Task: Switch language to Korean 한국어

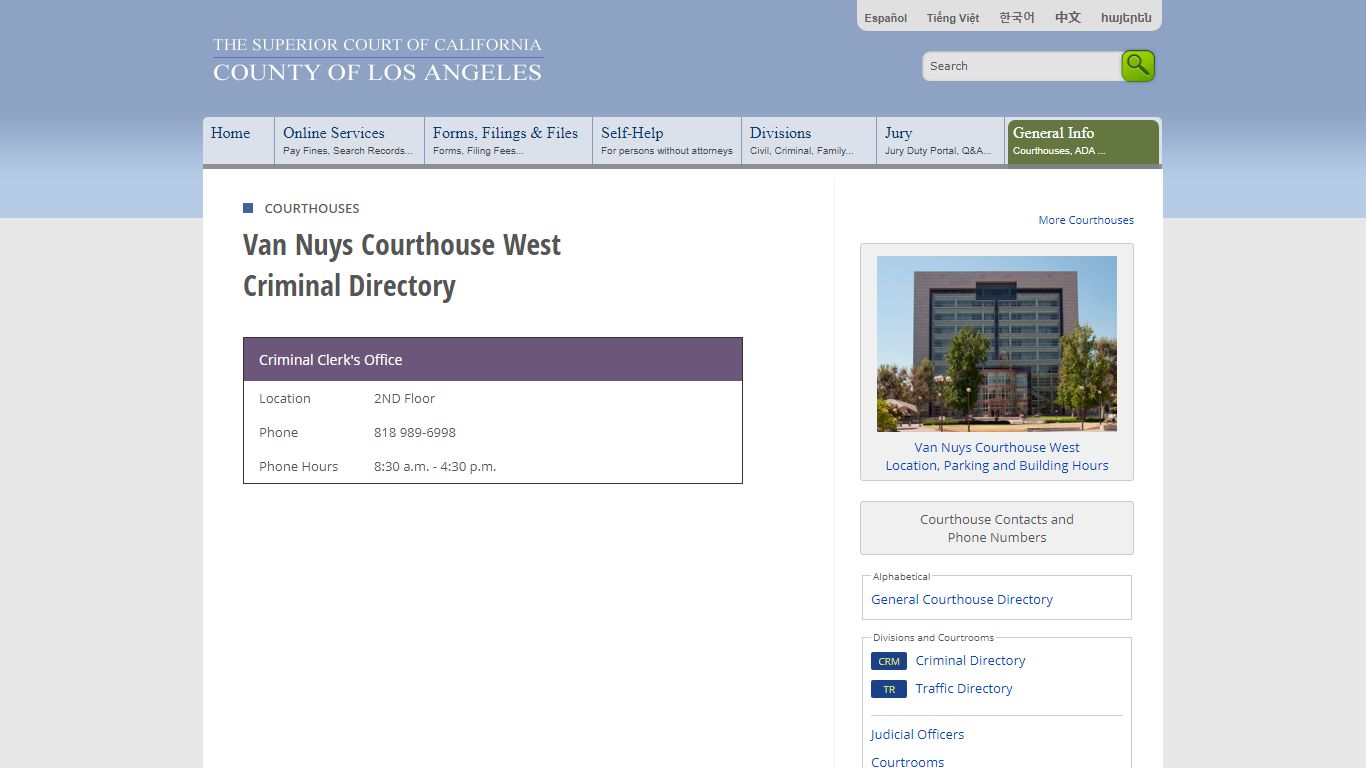Action: [1017, 18]
